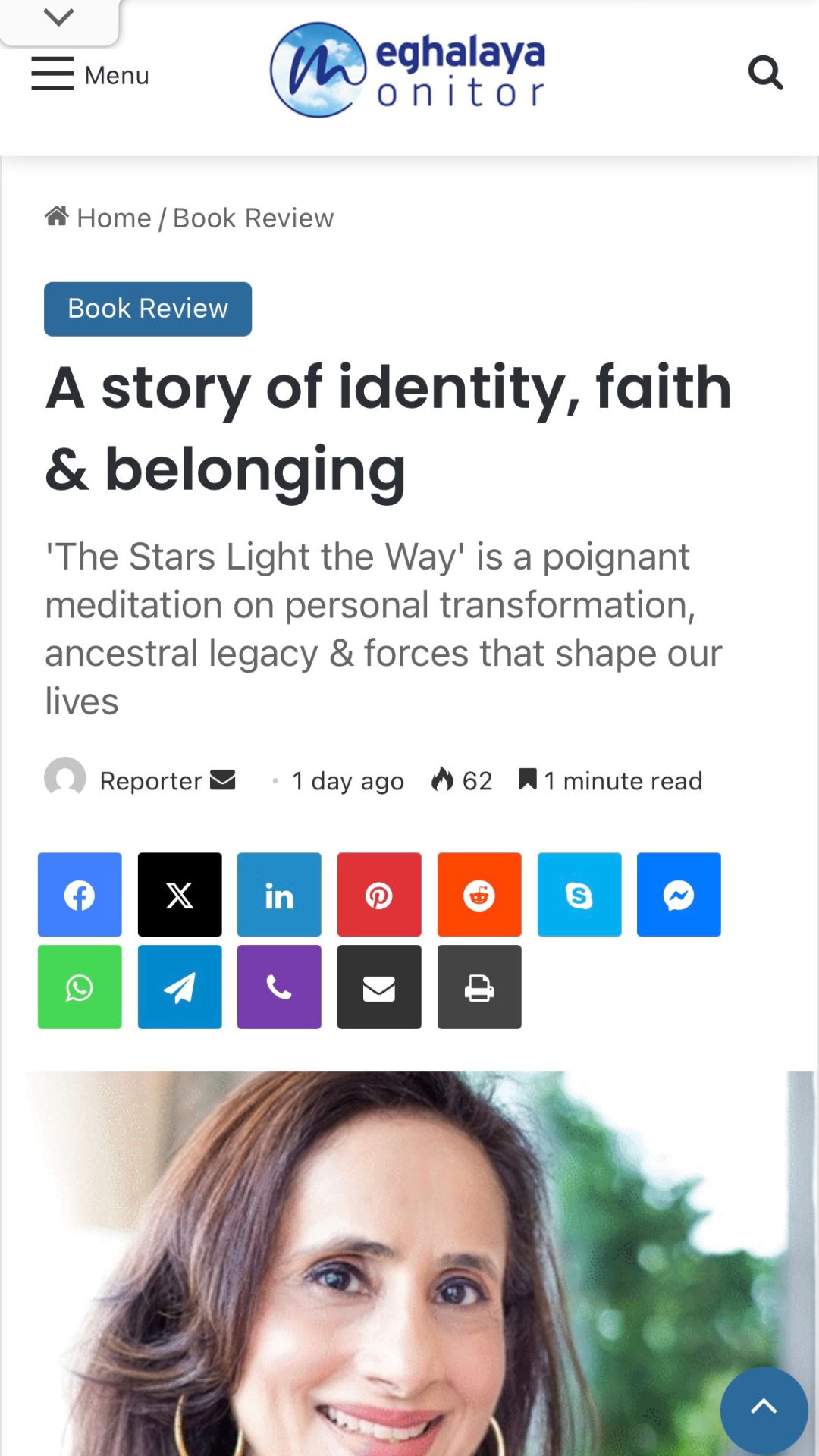Open the hamburger Menu
The image size is (819, 1456).
click(x=90, y=74)
